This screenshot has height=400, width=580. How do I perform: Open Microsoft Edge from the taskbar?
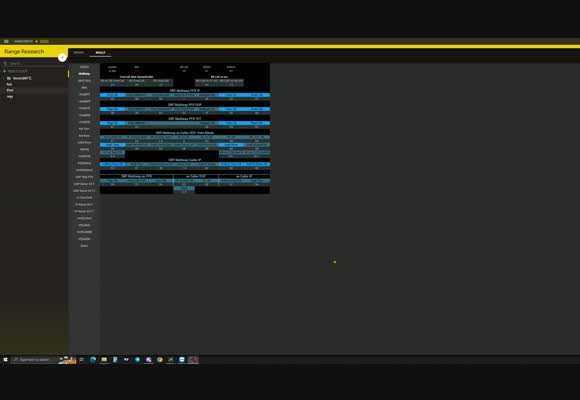point(93,360)
